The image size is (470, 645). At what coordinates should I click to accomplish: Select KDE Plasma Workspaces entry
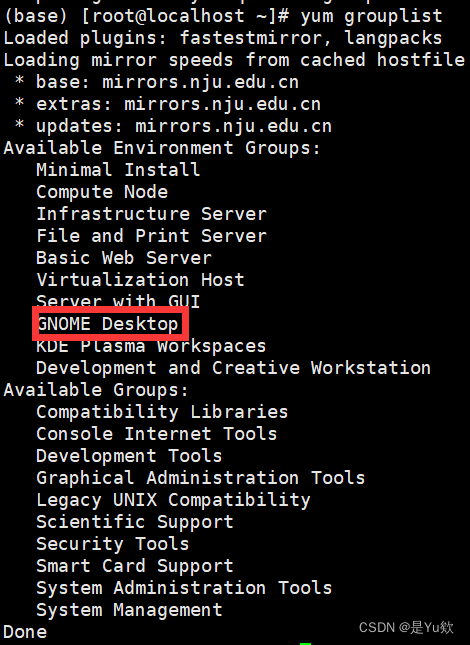(x=151, y=346)
